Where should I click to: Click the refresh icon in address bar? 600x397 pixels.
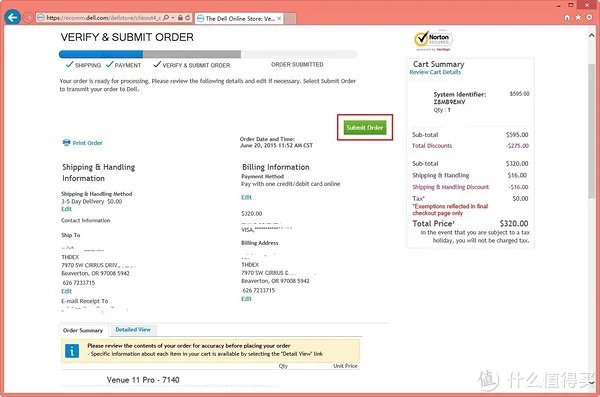188,18
